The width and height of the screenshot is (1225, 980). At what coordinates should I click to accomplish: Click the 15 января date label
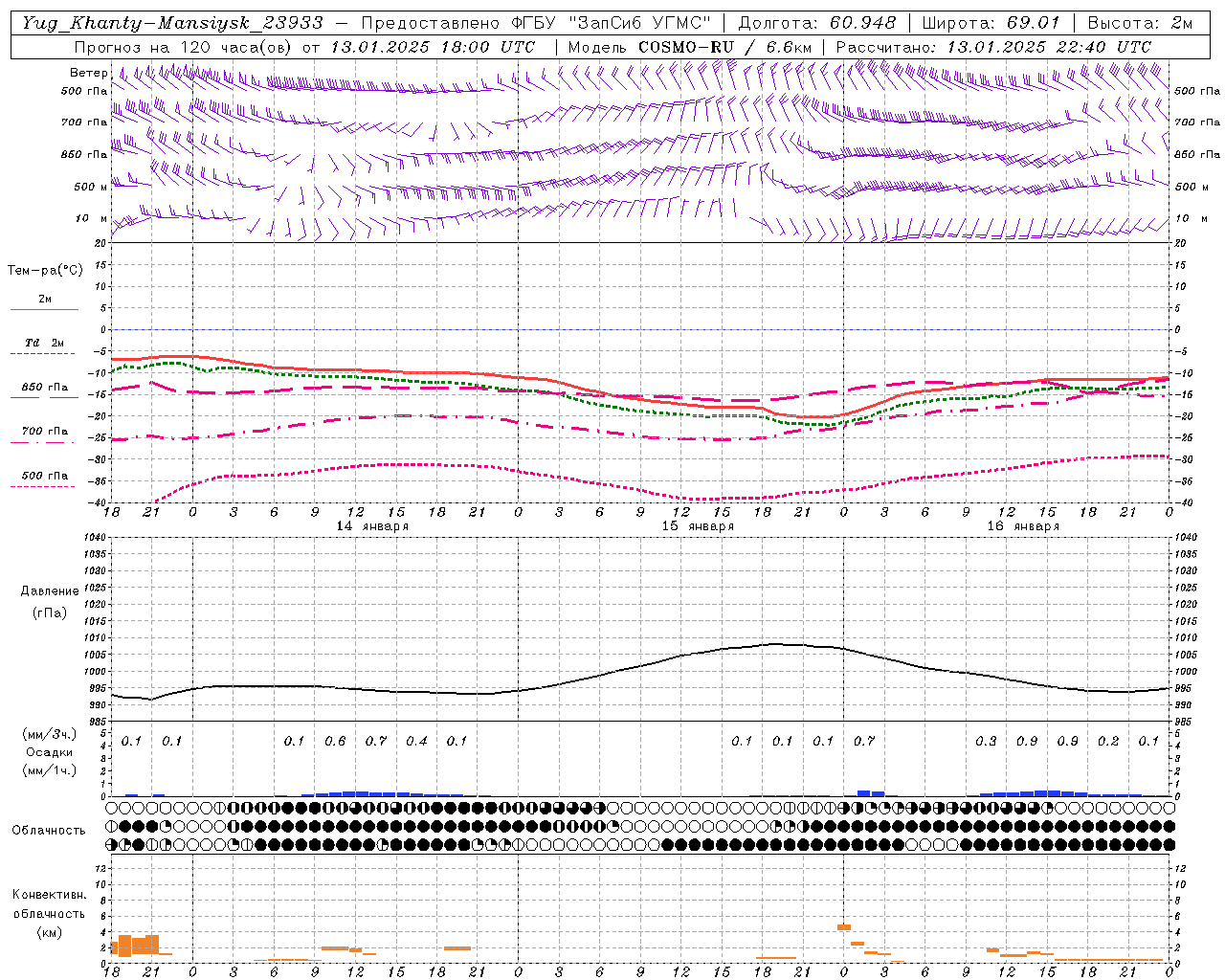pos(698,526)
